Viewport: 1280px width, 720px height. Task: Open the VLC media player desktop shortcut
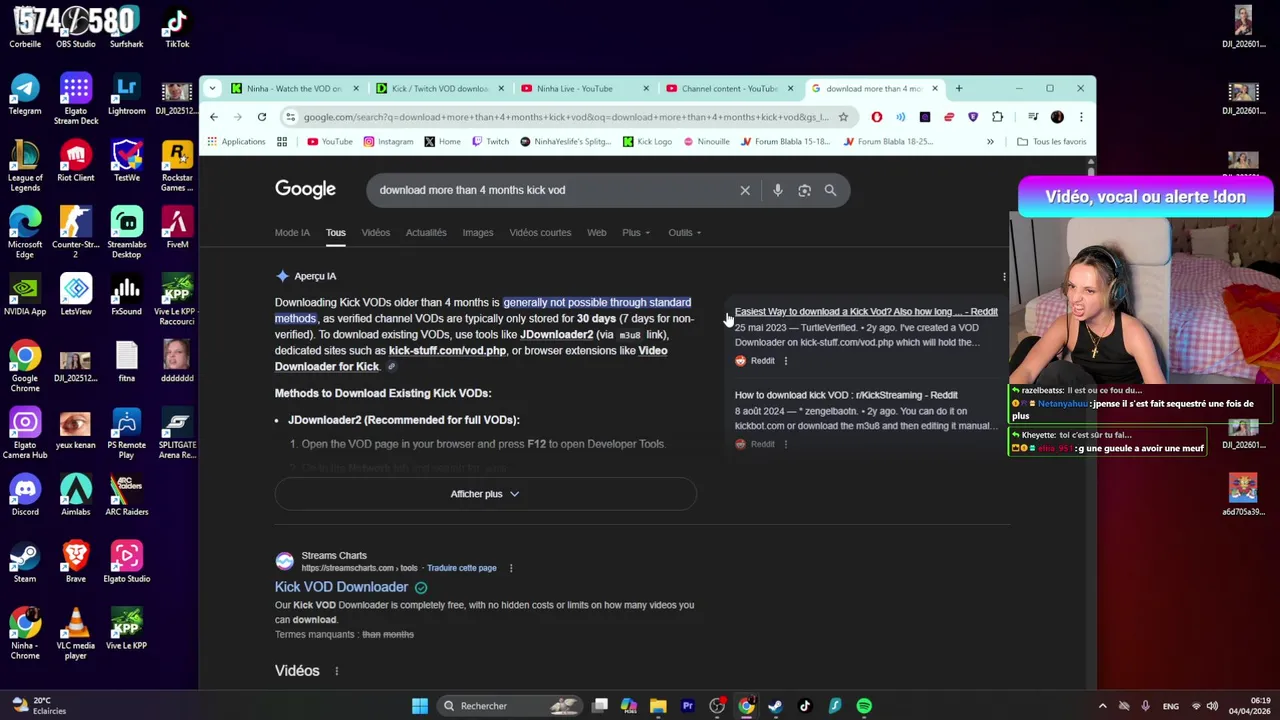[x=76, y=634]
